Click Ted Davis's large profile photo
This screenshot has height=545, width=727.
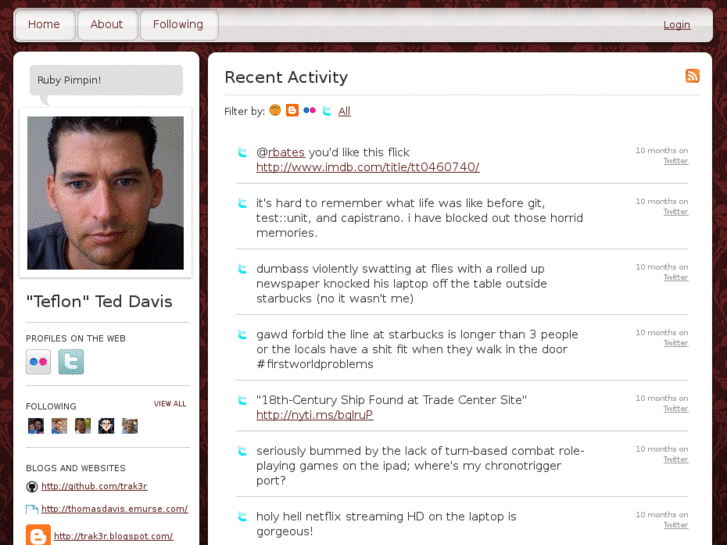pyautogui.click(x=105, y=193)
